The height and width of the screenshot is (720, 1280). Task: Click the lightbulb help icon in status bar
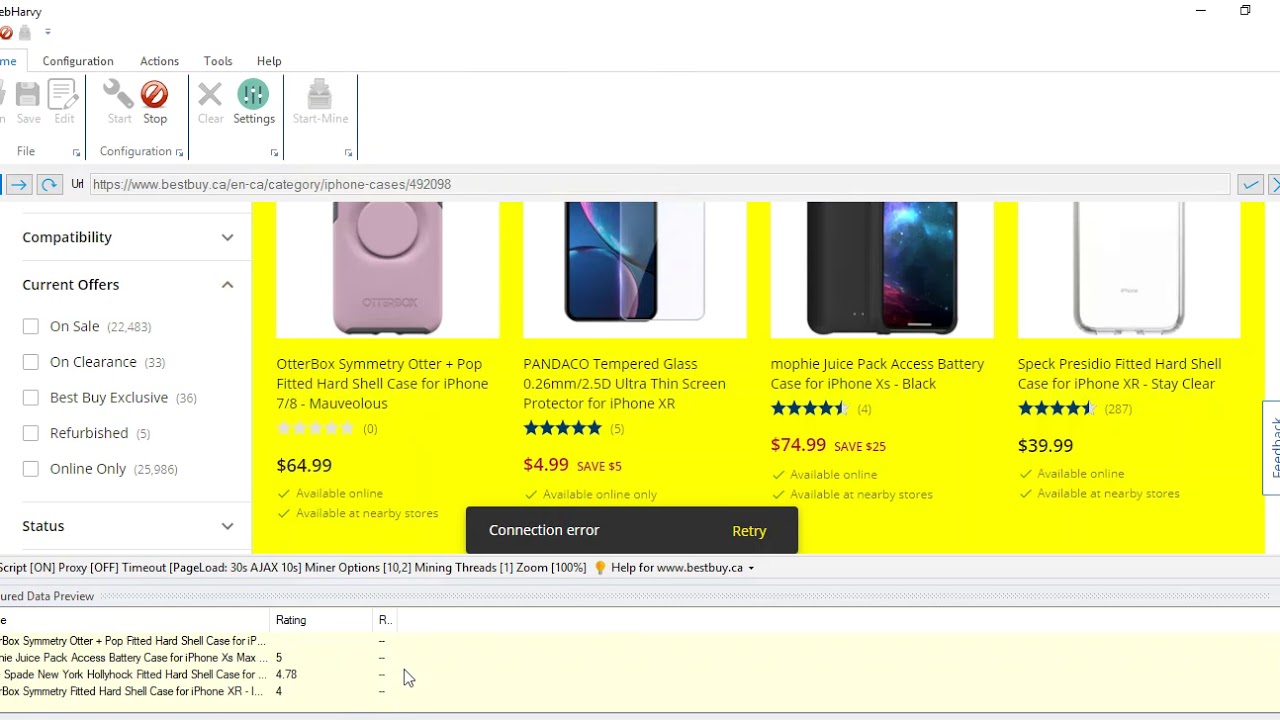pos(600,567)
